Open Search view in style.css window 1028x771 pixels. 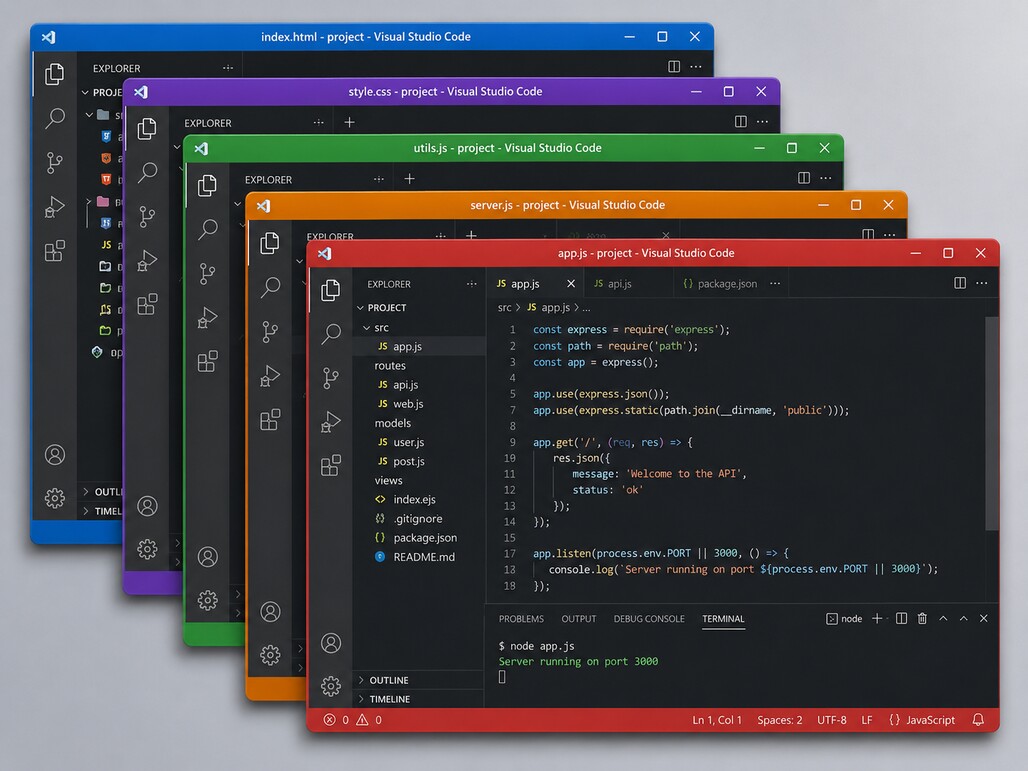[148, 172]
